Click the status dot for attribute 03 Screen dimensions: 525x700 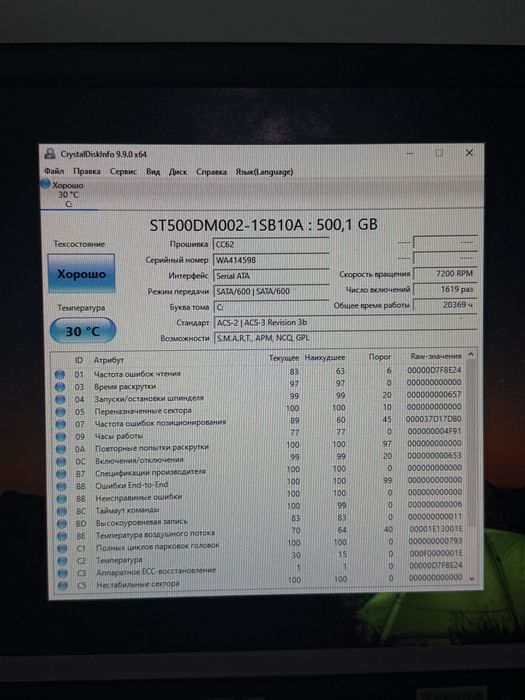[60, 387]
